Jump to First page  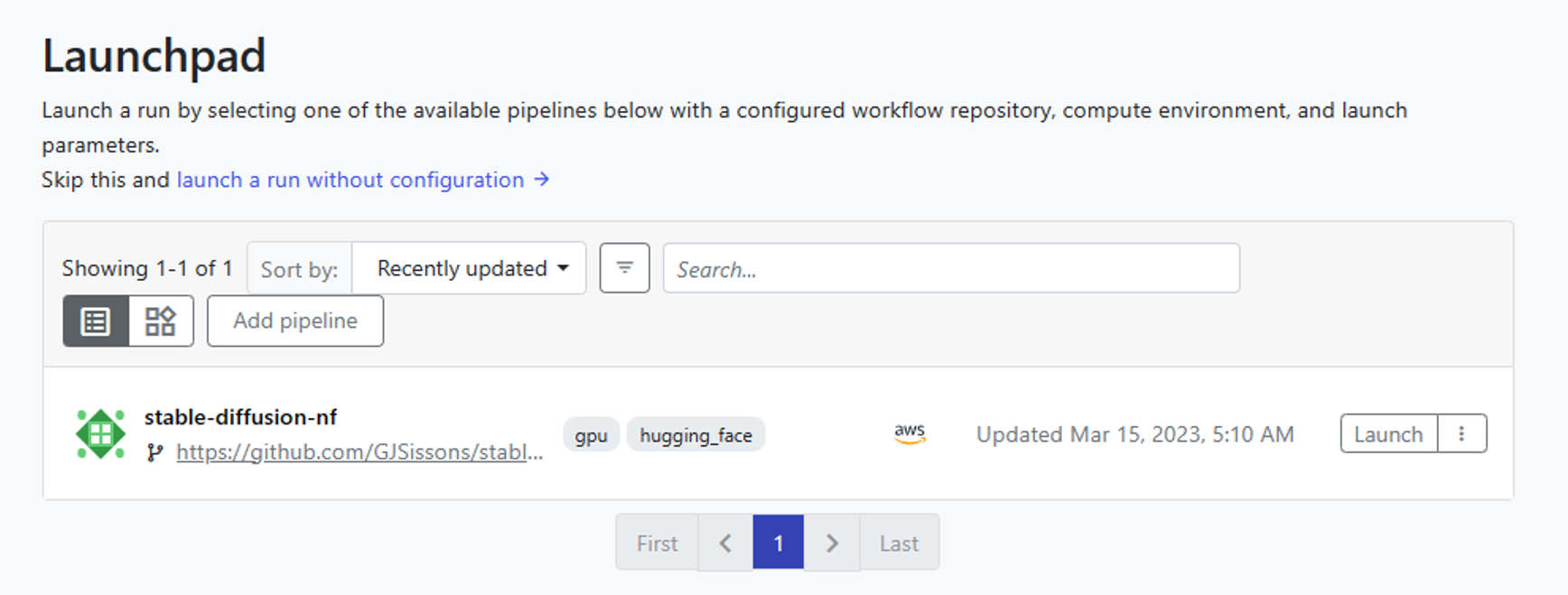[657, 544]
